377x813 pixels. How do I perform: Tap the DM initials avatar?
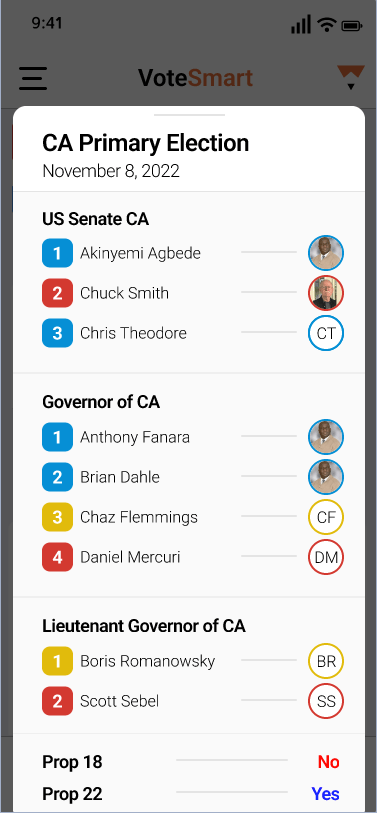pos(326,557)
